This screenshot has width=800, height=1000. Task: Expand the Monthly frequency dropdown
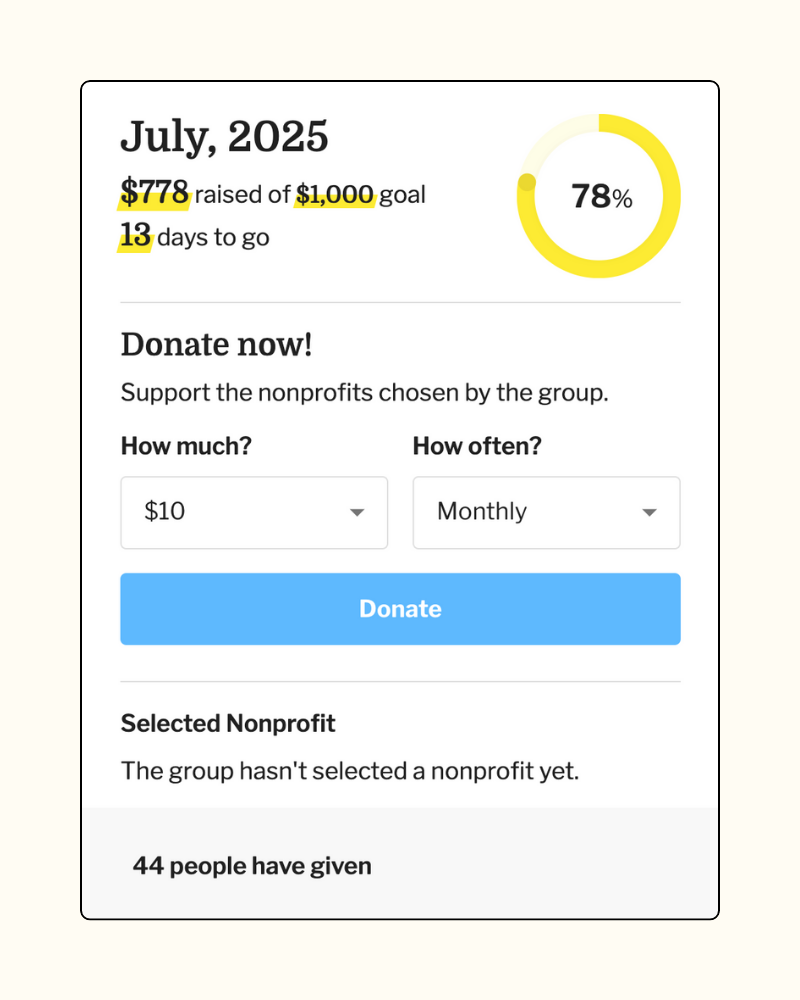546,512
